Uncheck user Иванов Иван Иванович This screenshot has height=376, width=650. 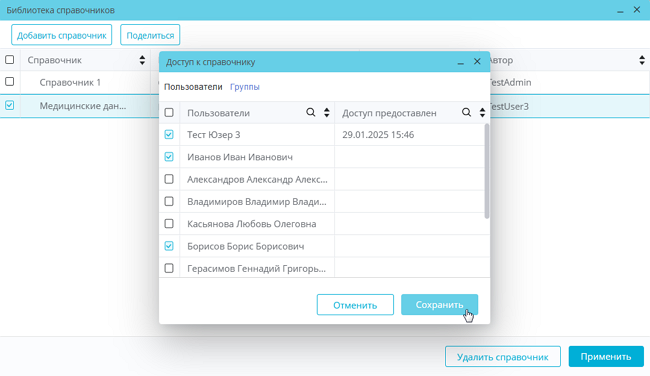click(169, 157)
